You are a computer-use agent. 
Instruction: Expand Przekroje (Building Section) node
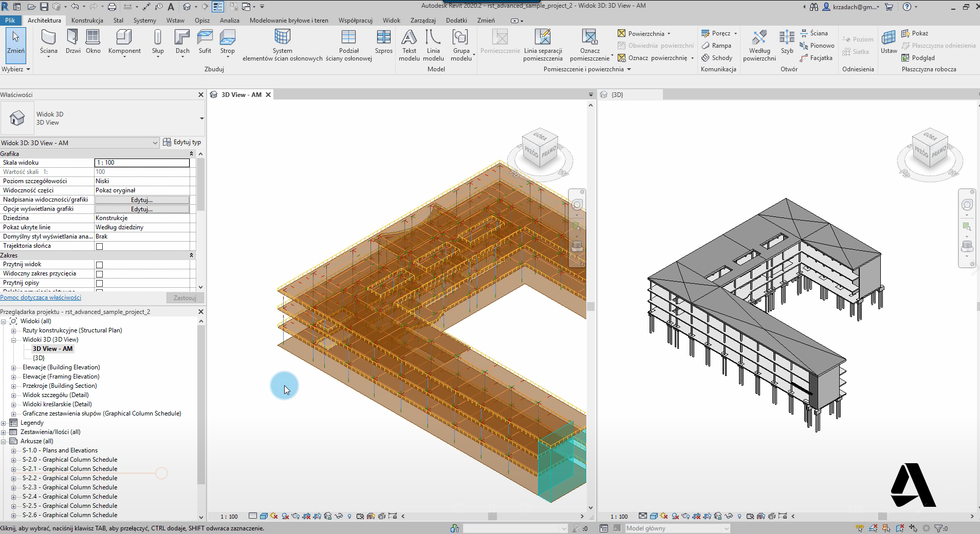point(13,386)
